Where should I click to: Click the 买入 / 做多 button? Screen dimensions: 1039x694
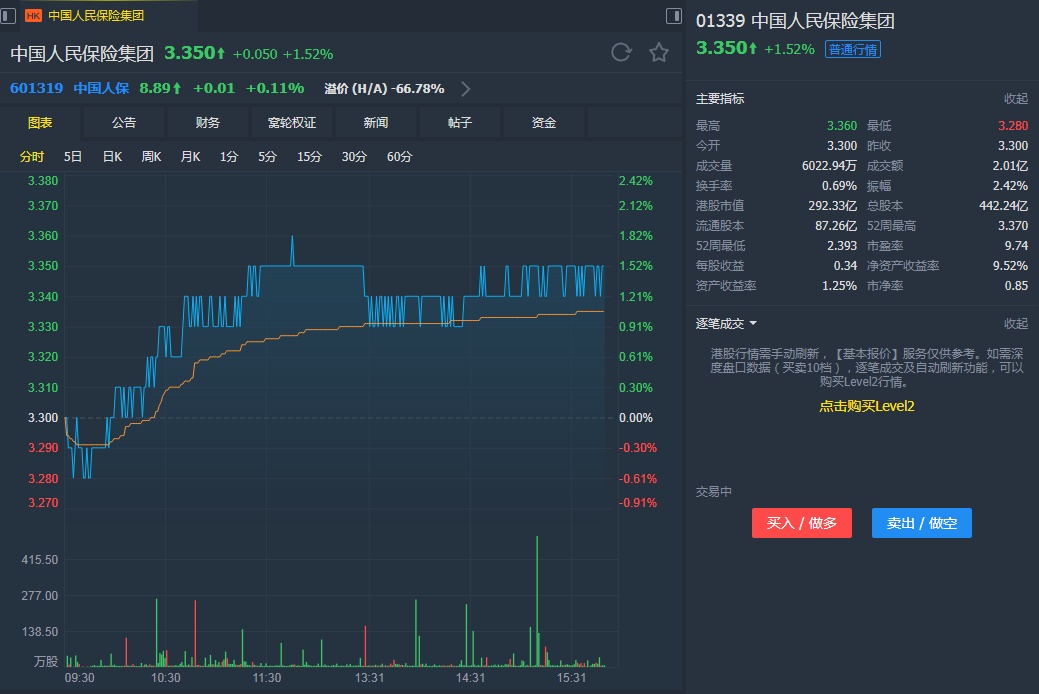pyautogui.click(x=802, y=523)
